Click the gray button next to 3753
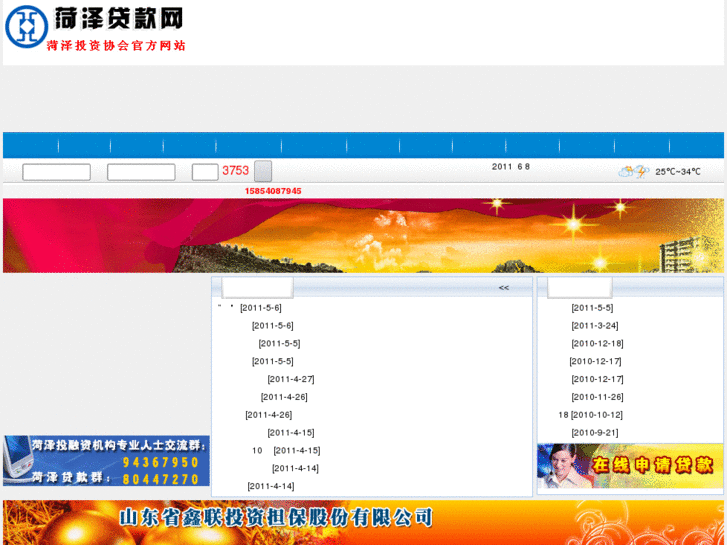 [263, 171]
